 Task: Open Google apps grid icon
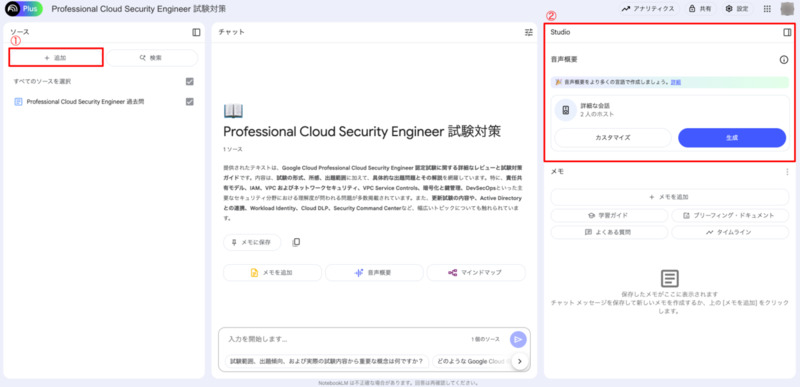click(767, 9)
